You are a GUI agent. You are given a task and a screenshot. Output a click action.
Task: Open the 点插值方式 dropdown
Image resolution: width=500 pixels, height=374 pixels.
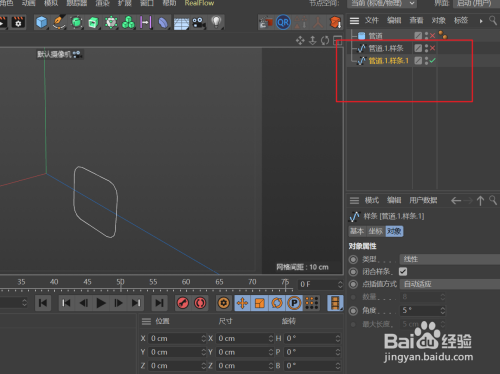point(450,284)
